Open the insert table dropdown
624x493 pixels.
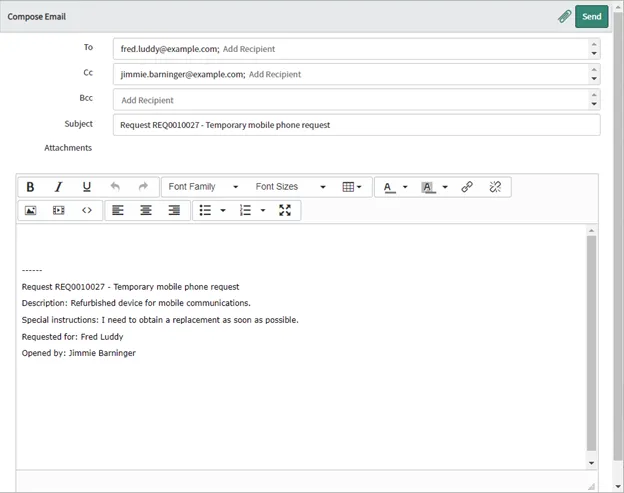(x=352, y=187)
